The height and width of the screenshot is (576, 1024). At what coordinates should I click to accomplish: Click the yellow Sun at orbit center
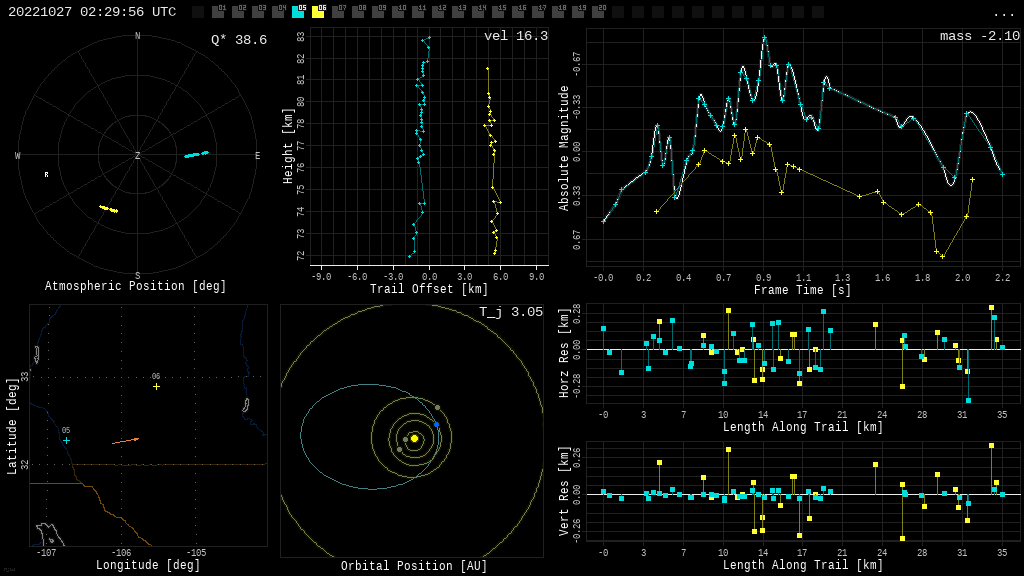point(414,438)
